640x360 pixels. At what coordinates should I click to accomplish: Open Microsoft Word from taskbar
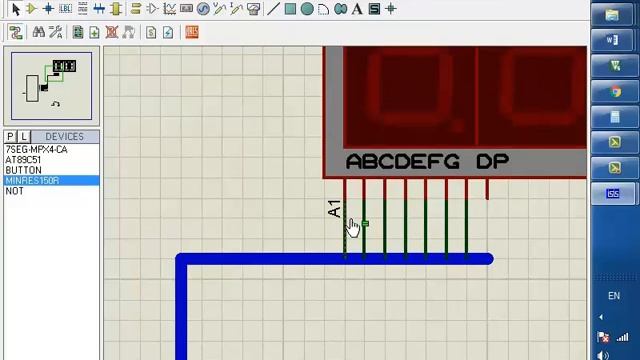click(611, 40)
